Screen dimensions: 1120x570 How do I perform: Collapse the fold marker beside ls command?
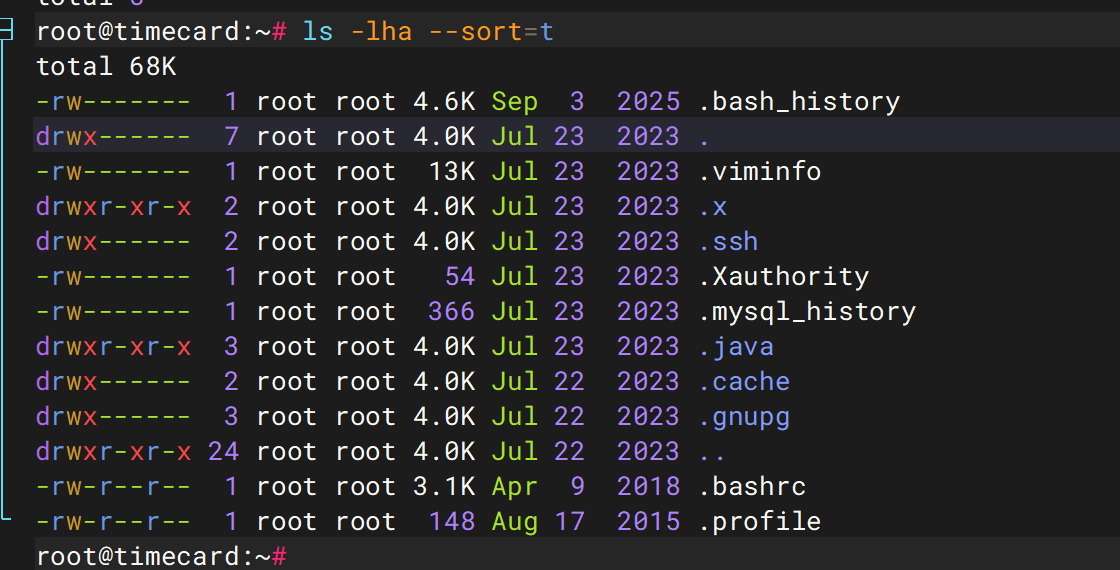pos(6,29)
